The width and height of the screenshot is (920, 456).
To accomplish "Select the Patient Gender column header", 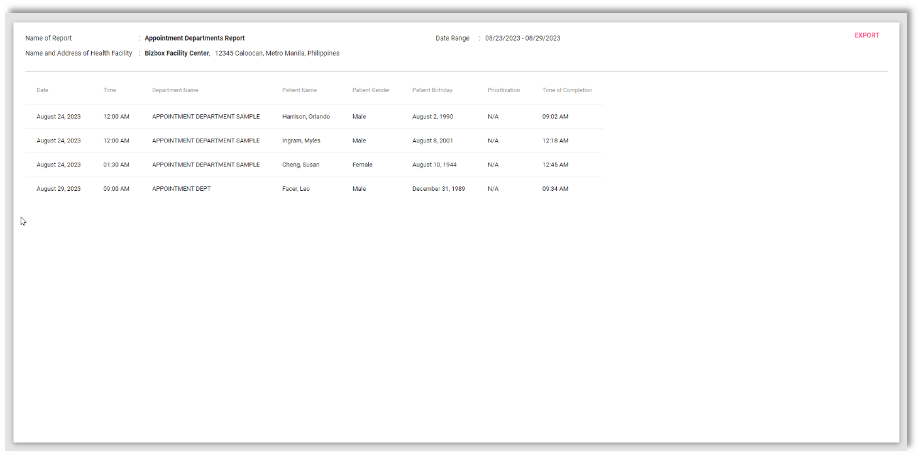I will [x=369, y=91].
